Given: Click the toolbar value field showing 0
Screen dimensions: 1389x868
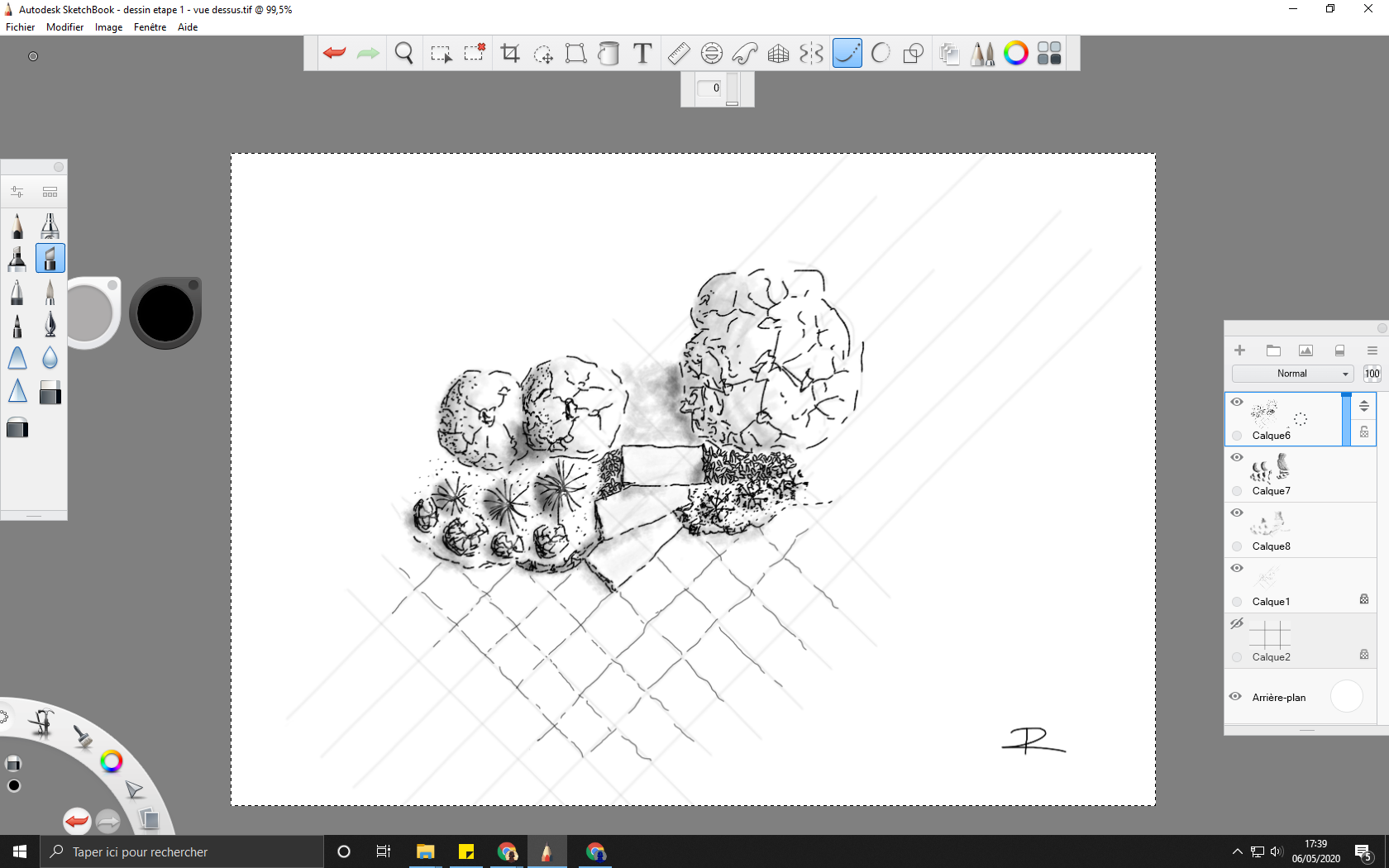Looking at the screenshot, I should coord(709,88).
